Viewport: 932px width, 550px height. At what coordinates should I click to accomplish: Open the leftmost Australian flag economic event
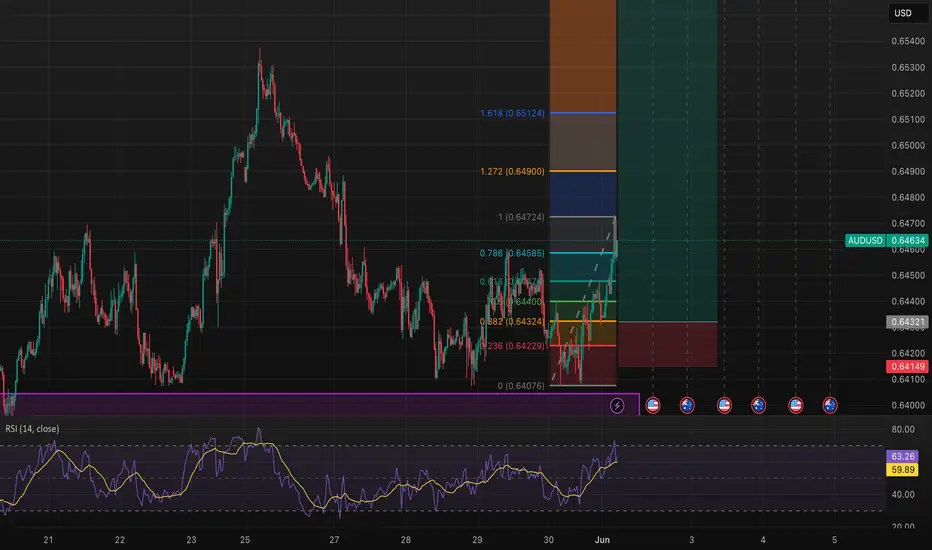pos(687,406)
